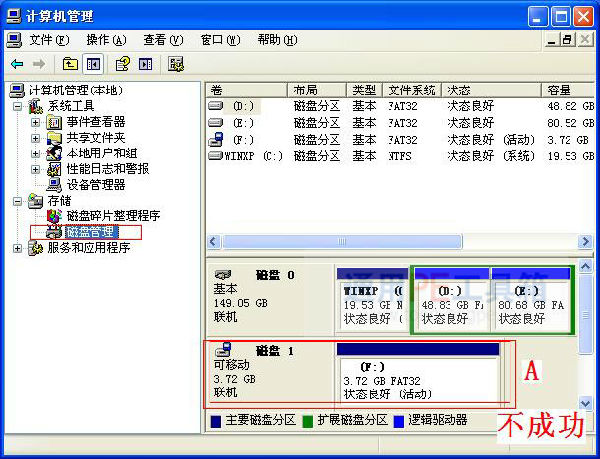Click the forward arrow toolbar icon

point(39,64)
